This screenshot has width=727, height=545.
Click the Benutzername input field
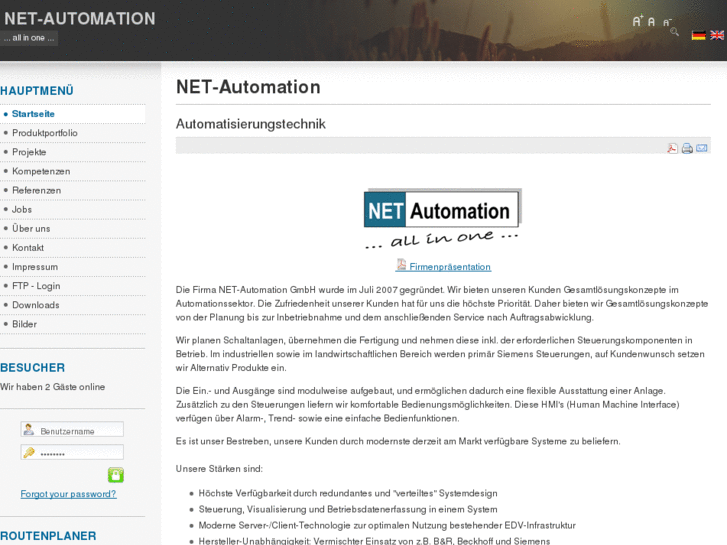[72, 430]
